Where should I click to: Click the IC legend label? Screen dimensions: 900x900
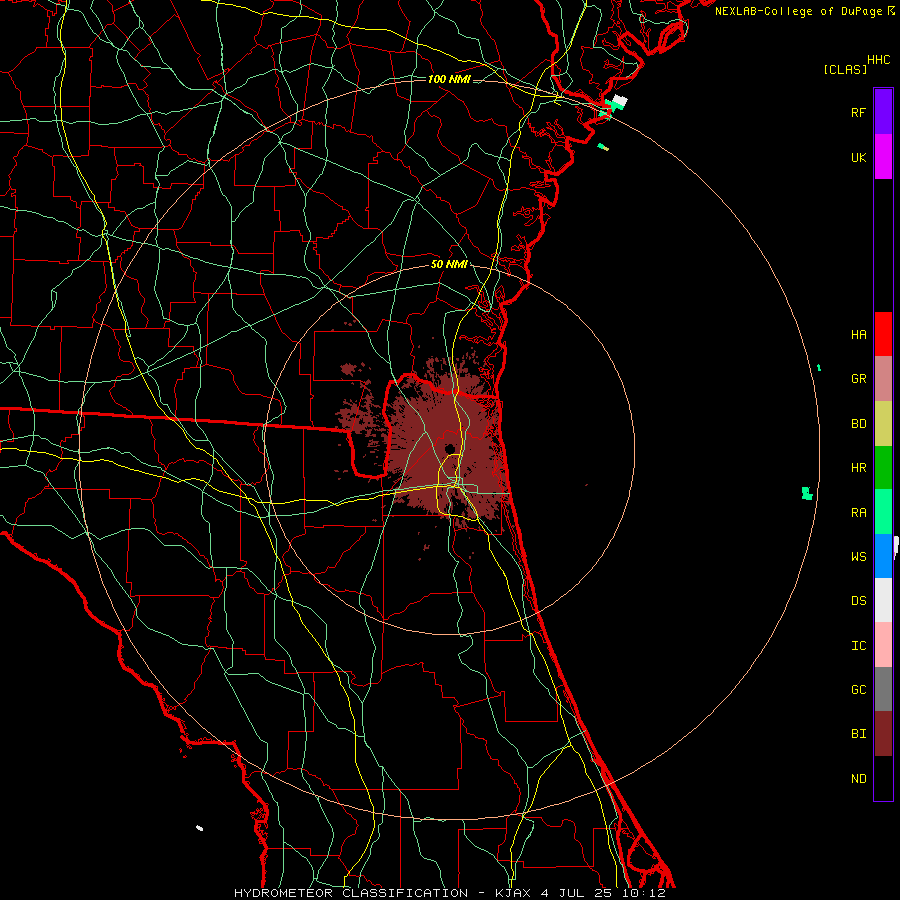point(858,645)
